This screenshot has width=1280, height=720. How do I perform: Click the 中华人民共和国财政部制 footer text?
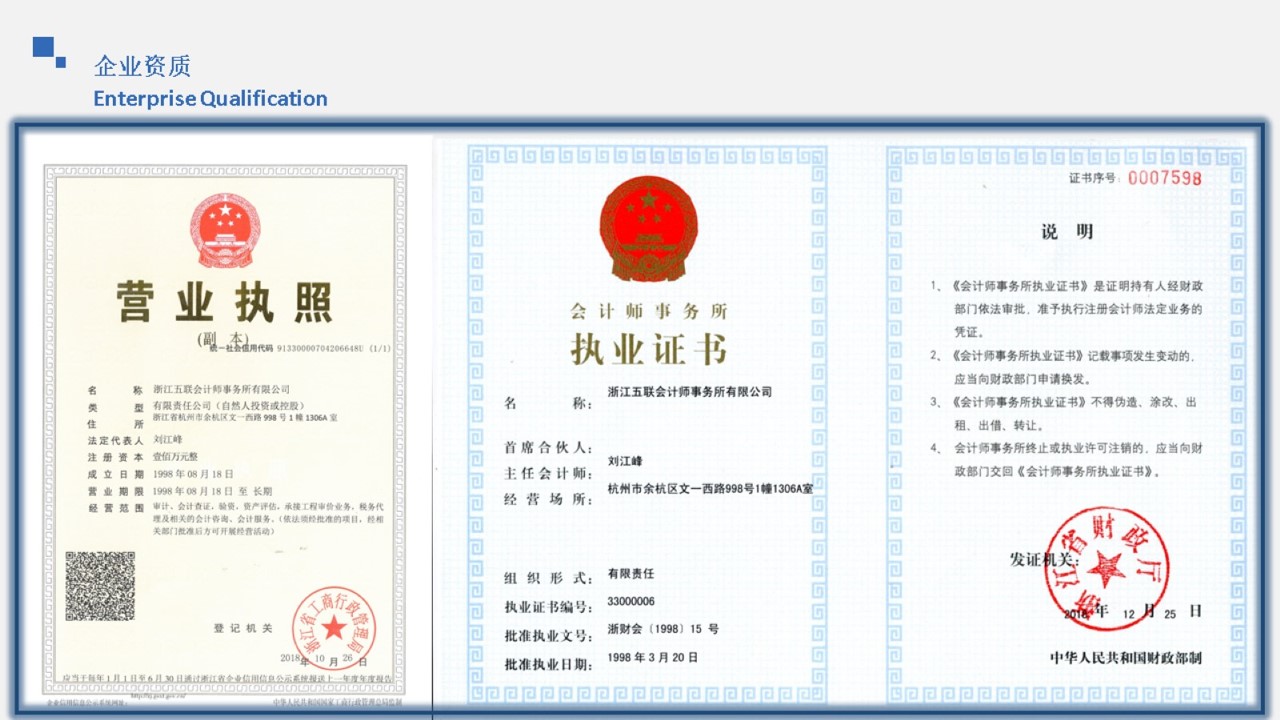tap(1125, 658)
